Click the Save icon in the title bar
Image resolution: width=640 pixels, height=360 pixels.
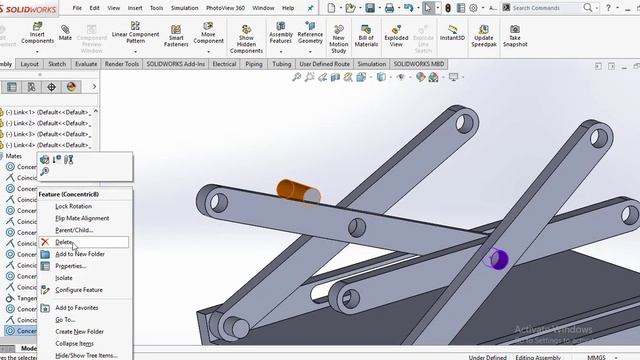coord(370,8)
